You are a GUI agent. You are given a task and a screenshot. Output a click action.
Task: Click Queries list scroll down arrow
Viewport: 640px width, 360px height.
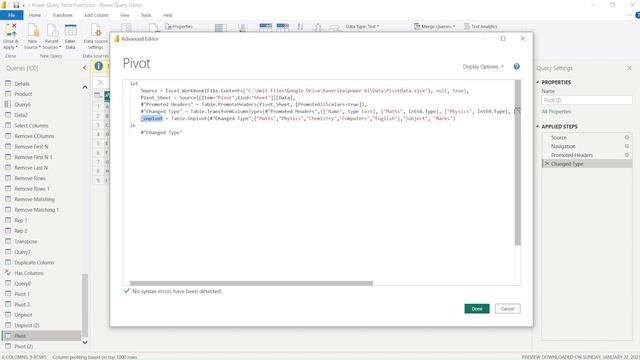[x=85, y=342]
